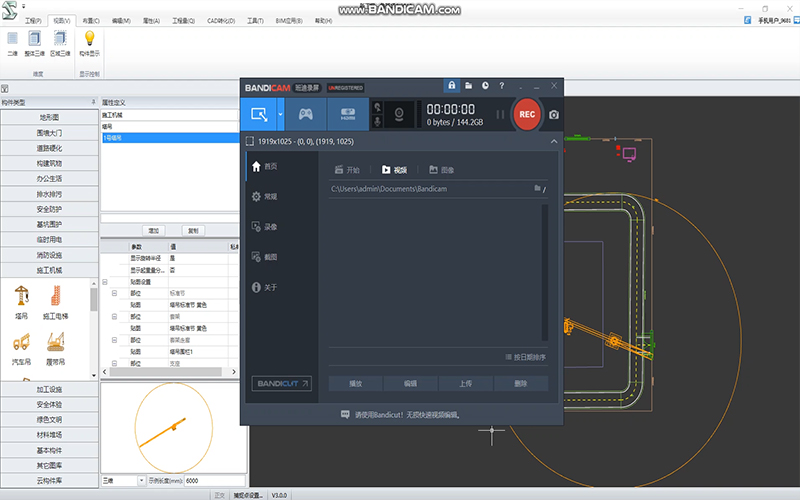Viewport: 800px width, 500px height.
Task: Pick the 塔吊 tower crane component
Action: click(21, 302)
